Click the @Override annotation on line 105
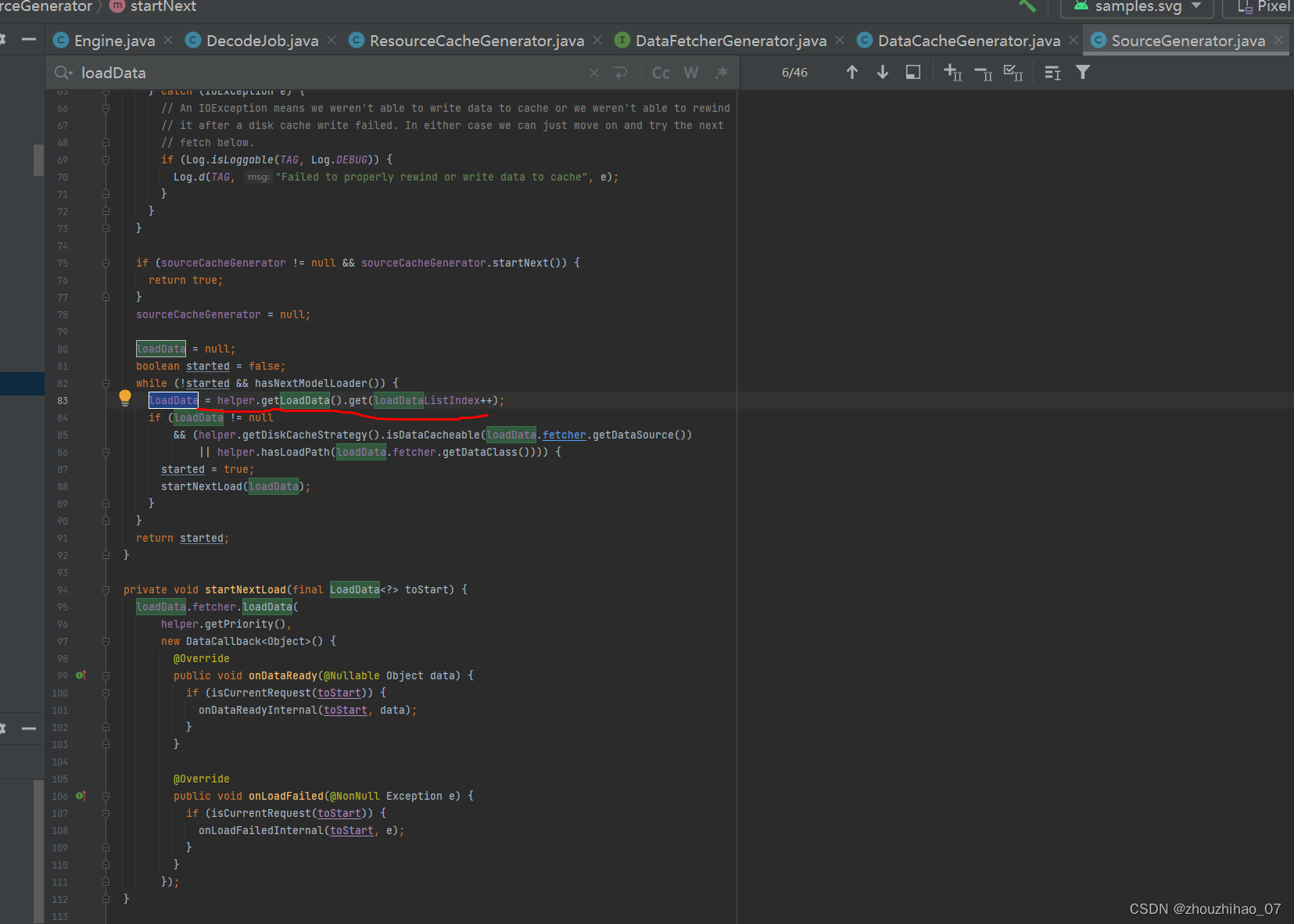The image size is (1294, 924). pyautogui.click(x=202, y=779)
